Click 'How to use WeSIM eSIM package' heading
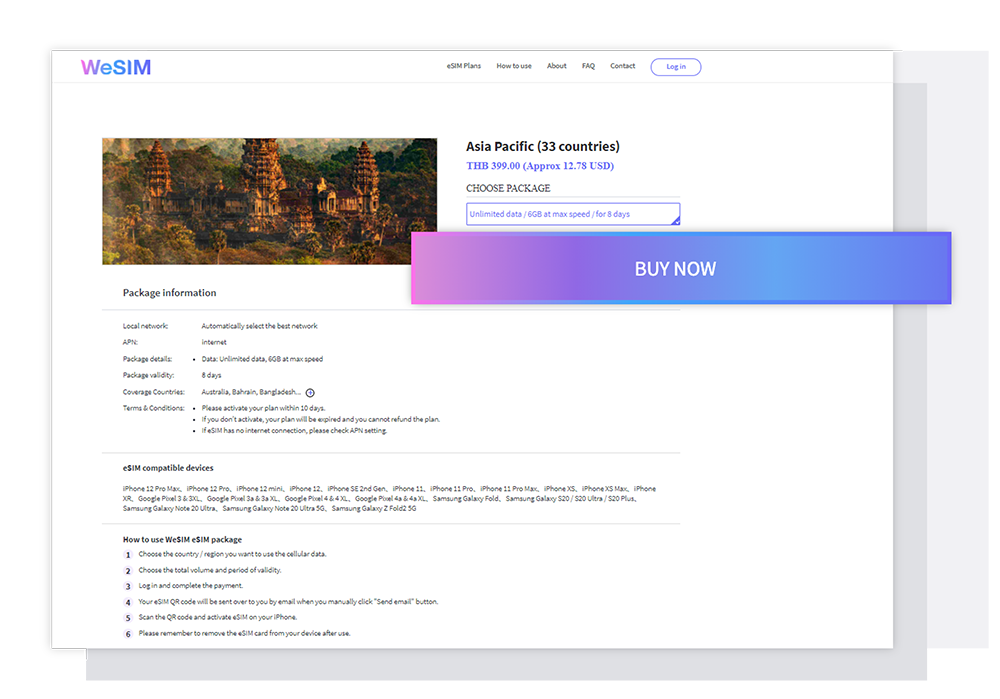 (x=182, y=540)
